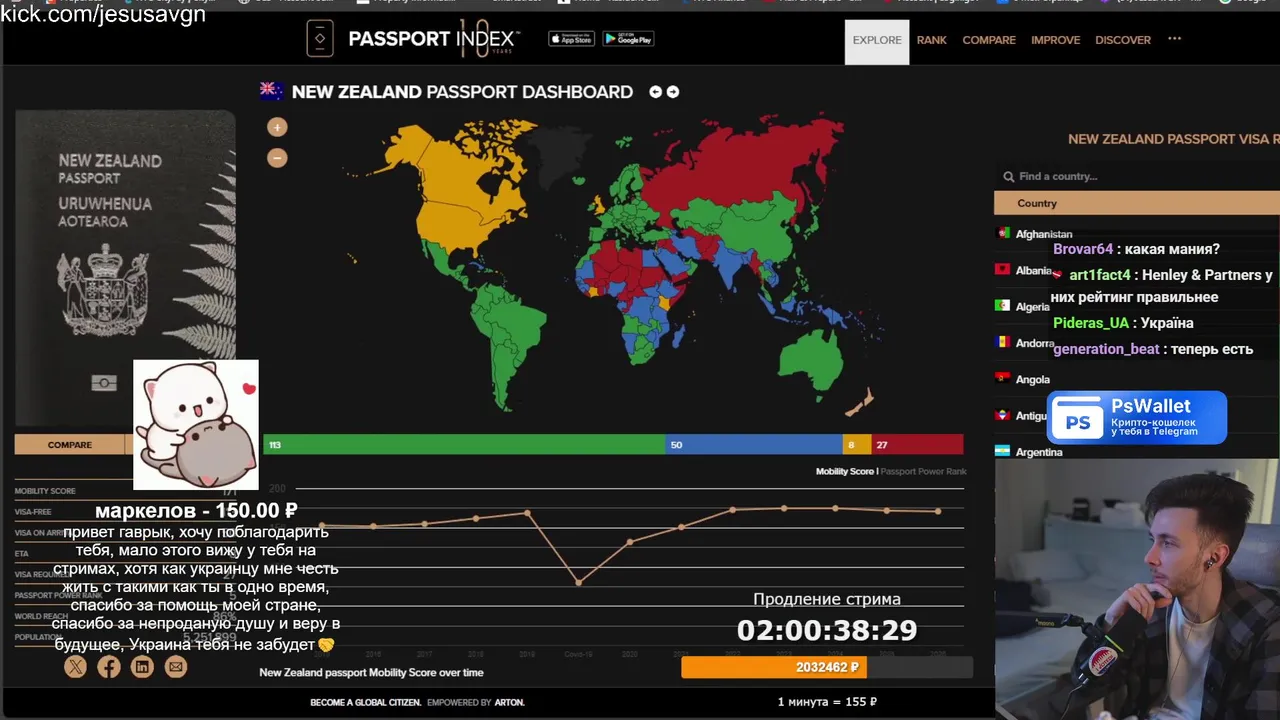Viewport: 1280px width, 720px height.
Task: Click the chart caption Mobility Score over time
Action: coord(371,673)
